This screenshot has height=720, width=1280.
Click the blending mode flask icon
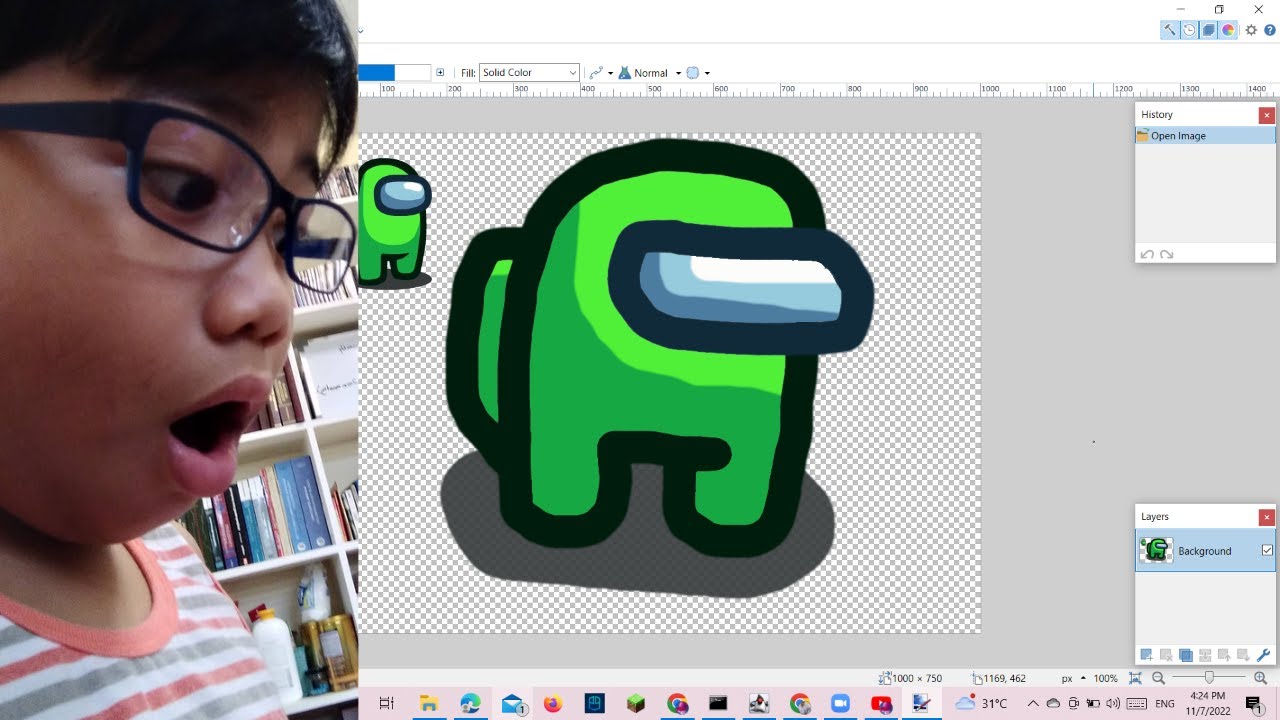[625, 73]
